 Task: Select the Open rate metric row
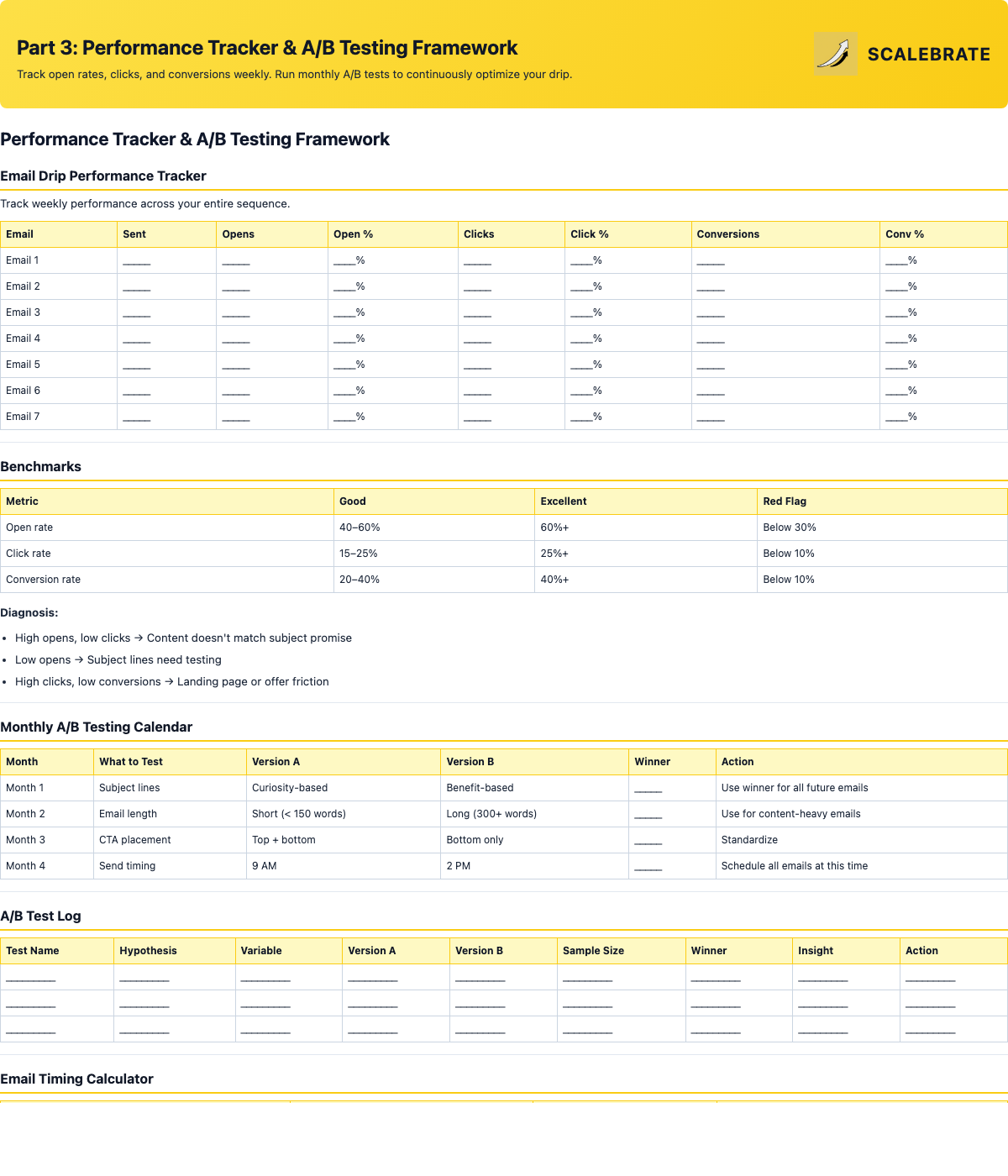tap(504, 528)
